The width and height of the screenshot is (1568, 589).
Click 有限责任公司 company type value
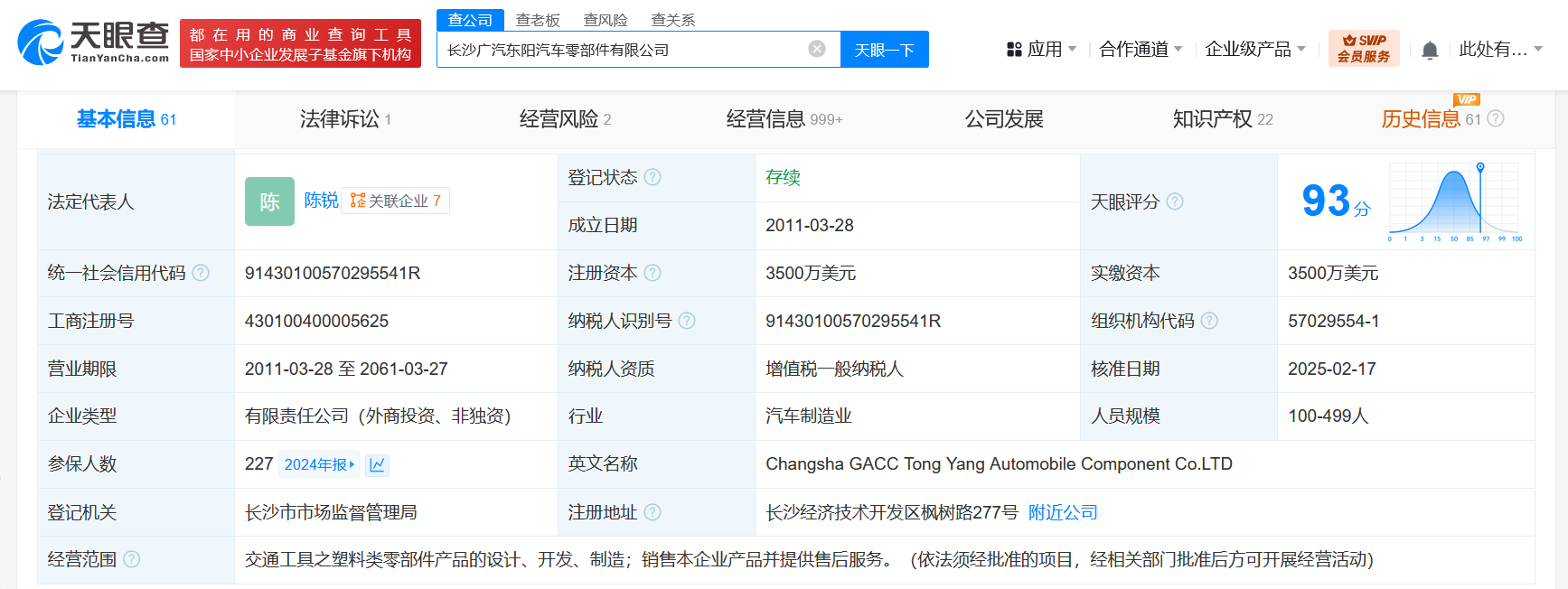coord(378,416)
